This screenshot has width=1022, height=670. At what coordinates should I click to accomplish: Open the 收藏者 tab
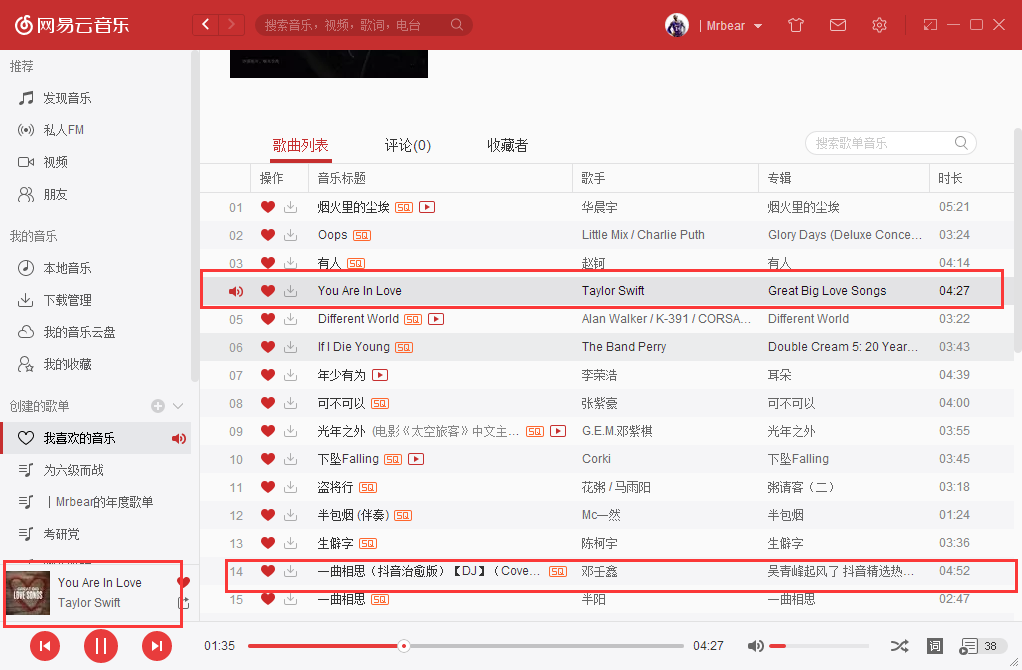[x=507, y=146]
